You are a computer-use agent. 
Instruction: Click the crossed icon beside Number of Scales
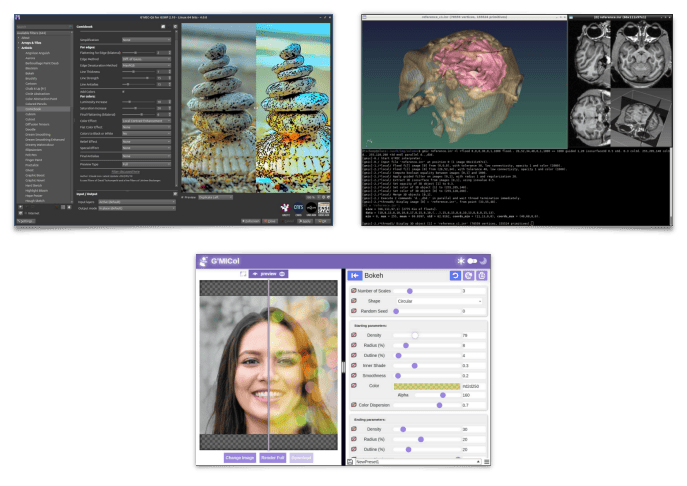pyautogui.click(x=354, y=291)
